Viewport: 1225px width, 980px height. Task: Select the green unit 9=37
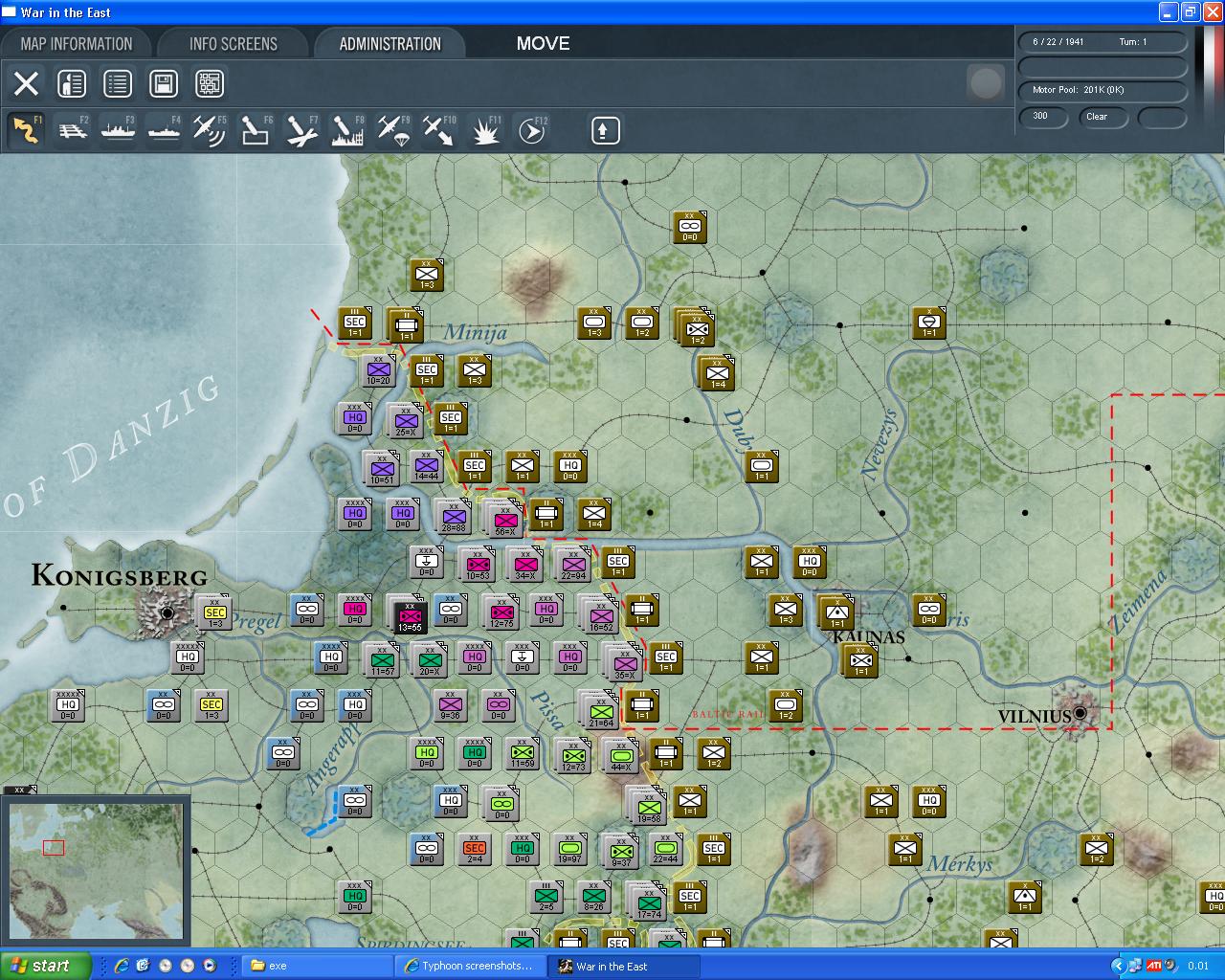point(620,853)
